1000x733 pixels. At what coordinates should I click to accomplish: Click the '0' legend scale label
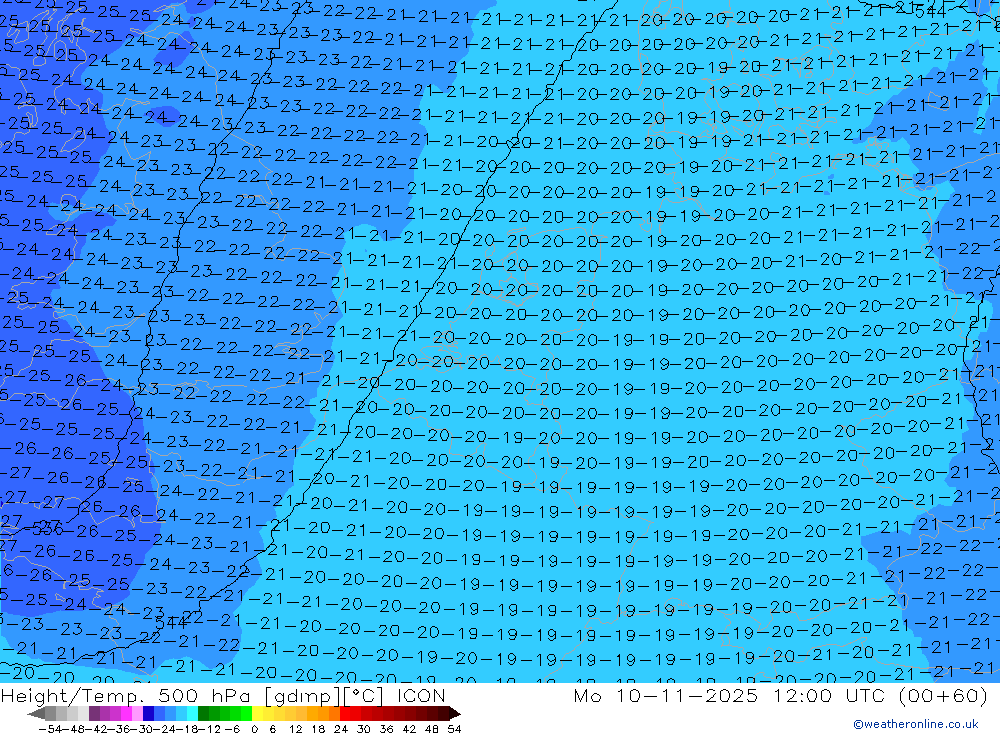coord(254,729)
